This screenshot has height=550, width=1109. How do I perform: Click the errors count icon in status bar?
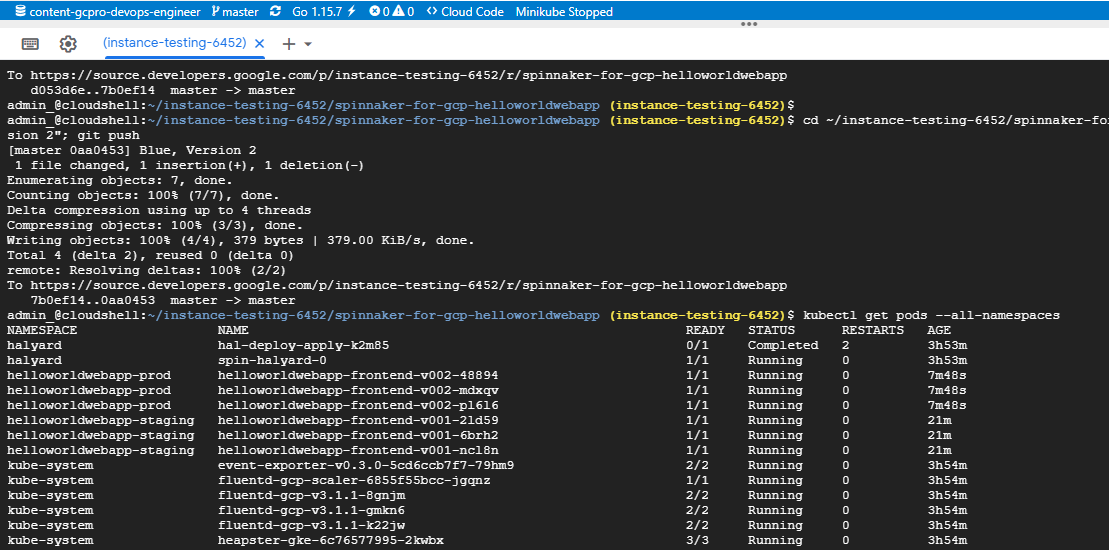point(375,12)
